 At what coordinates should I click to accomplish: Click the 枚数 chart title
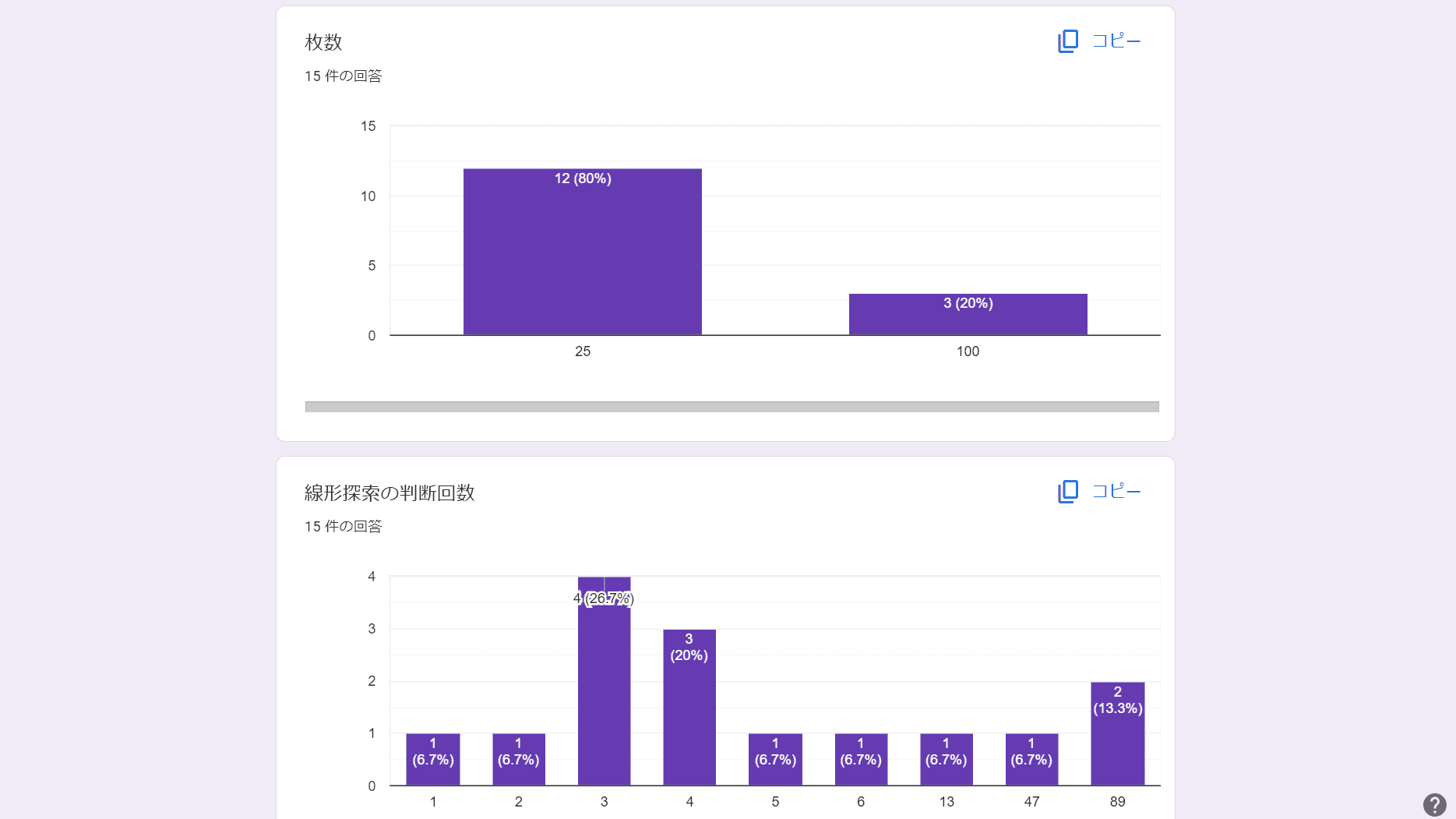coord(323,42)
